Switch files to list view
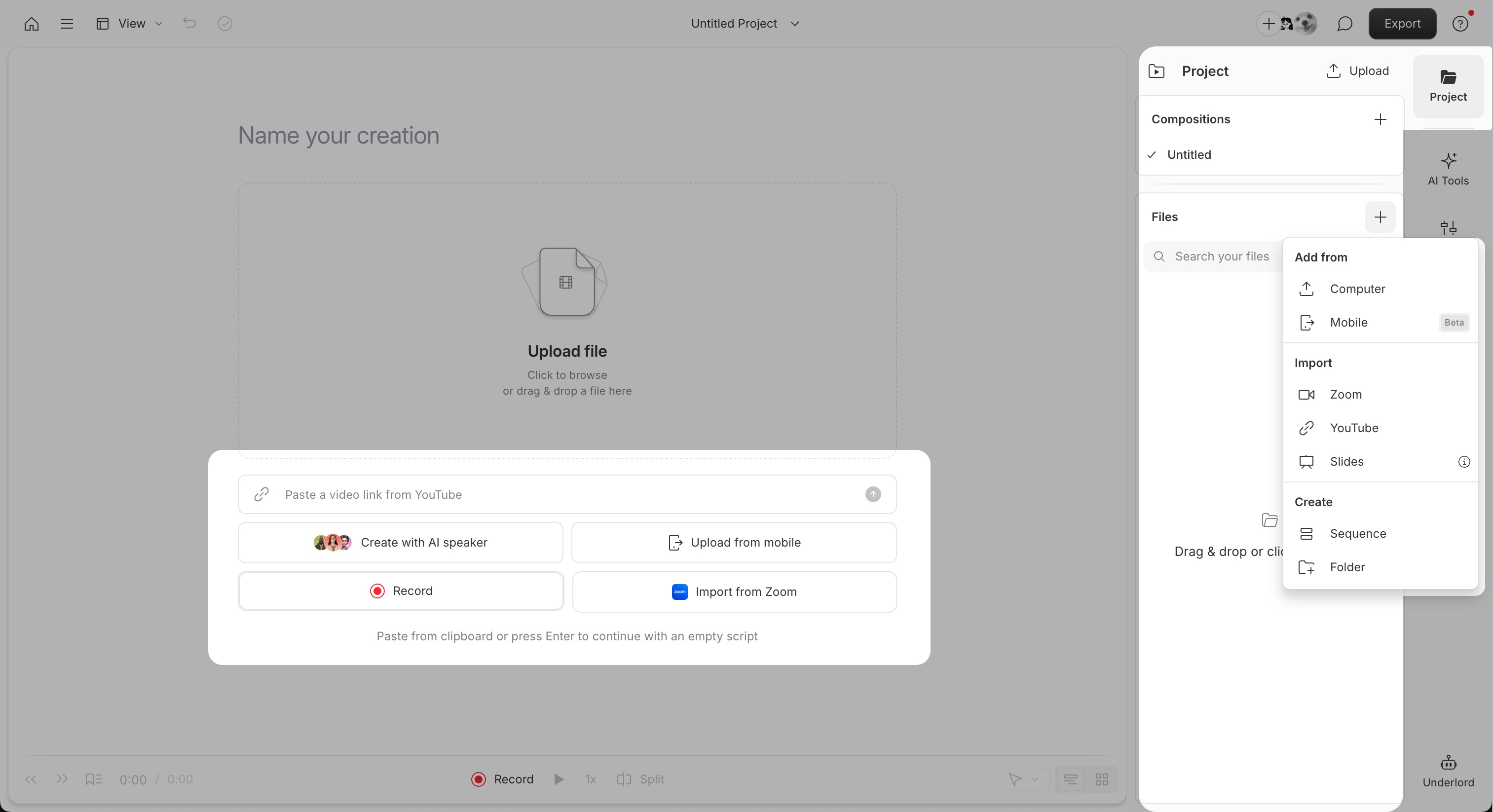This screenshot has height=812, width=1493. click(1070, 779)
